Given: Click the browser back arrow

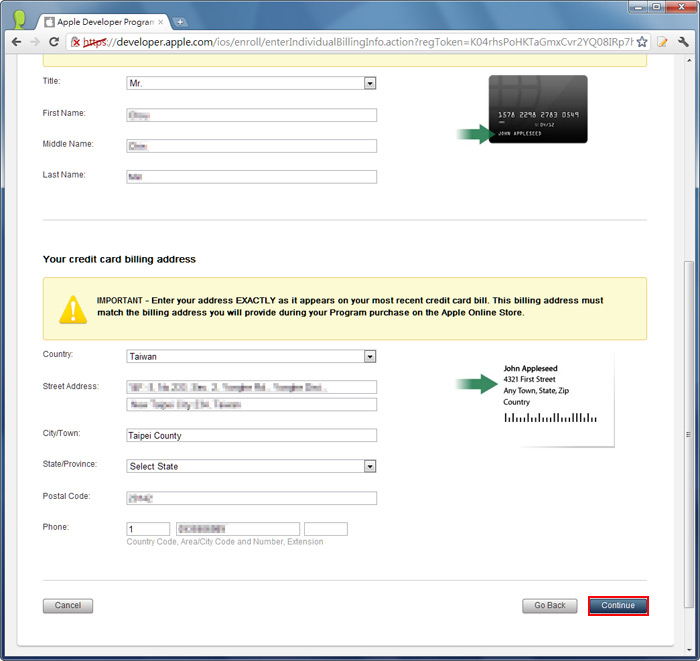Looking at the screenshot, I should 17,42.
